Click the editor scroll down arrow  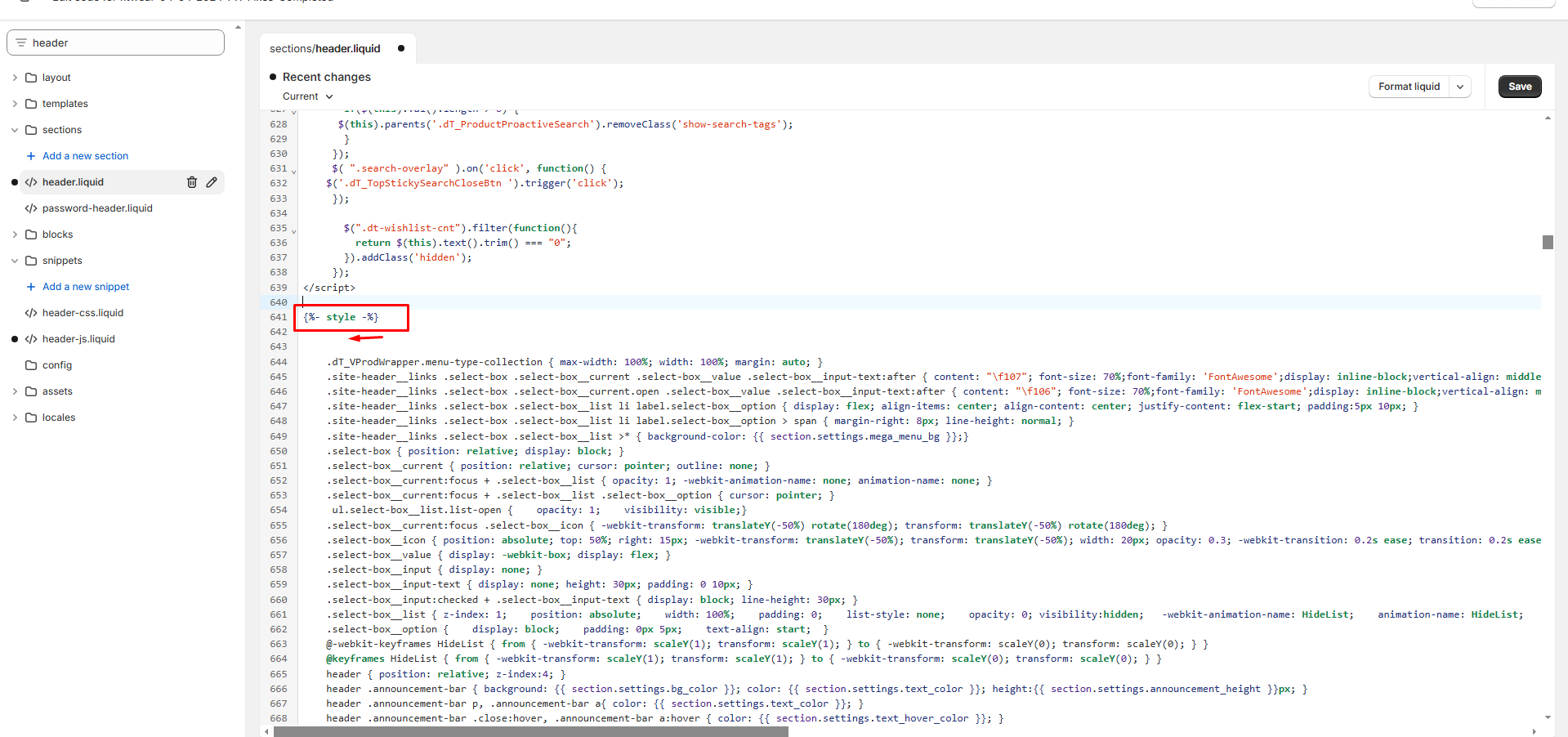(1548, 717)
